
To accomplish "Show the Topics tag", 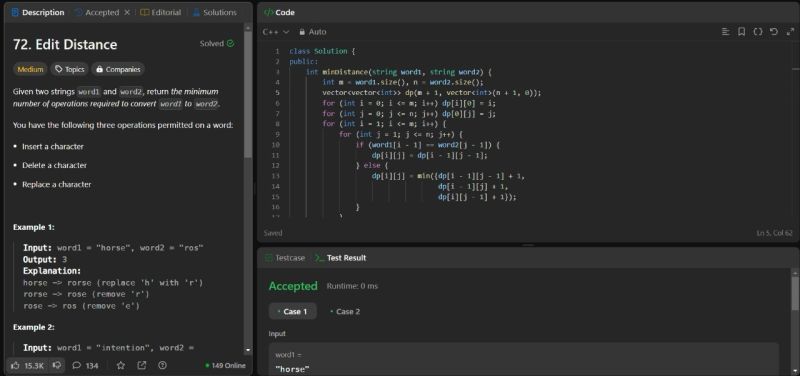I will pos(69,69).
